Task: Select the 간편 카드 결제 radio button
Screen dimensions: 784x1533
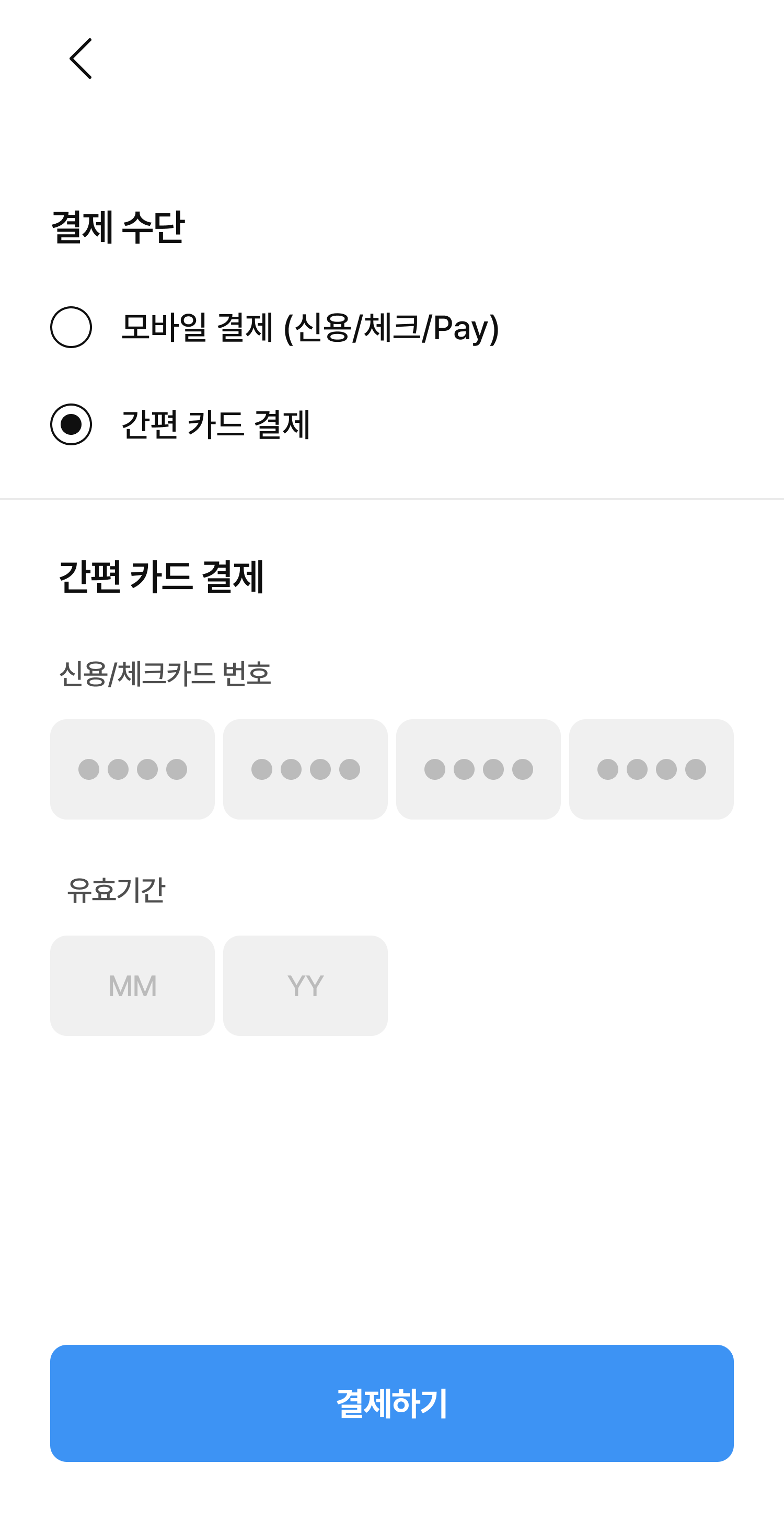Action: point(71,424)
